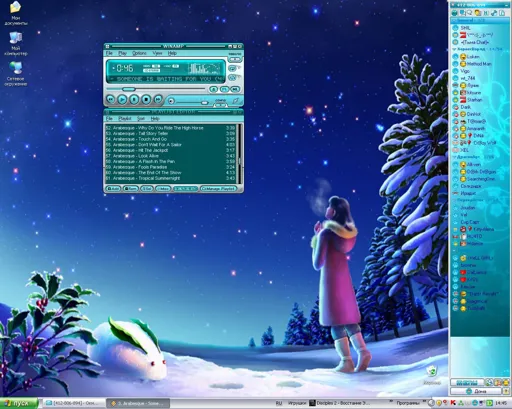Click the Manage Playlist button
The width and height of the screenshot is (512, 409).
click(x=219, y=189)
